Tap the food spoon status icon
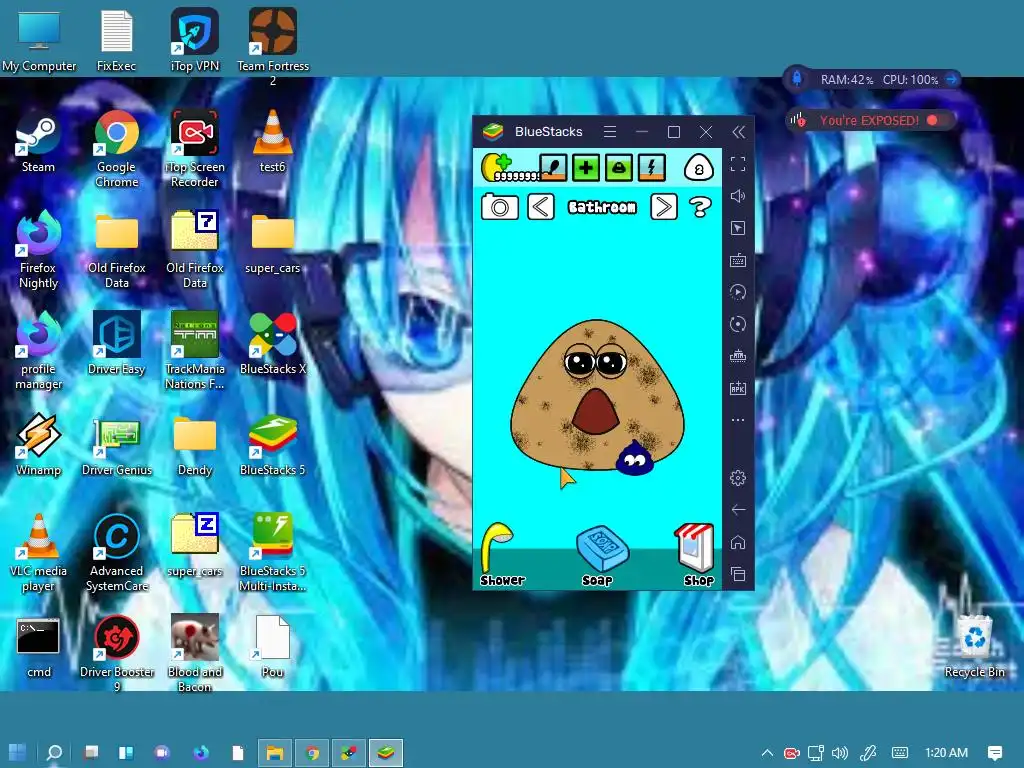The width and height of the screenshot is (1024, 768). click(553, 168)
